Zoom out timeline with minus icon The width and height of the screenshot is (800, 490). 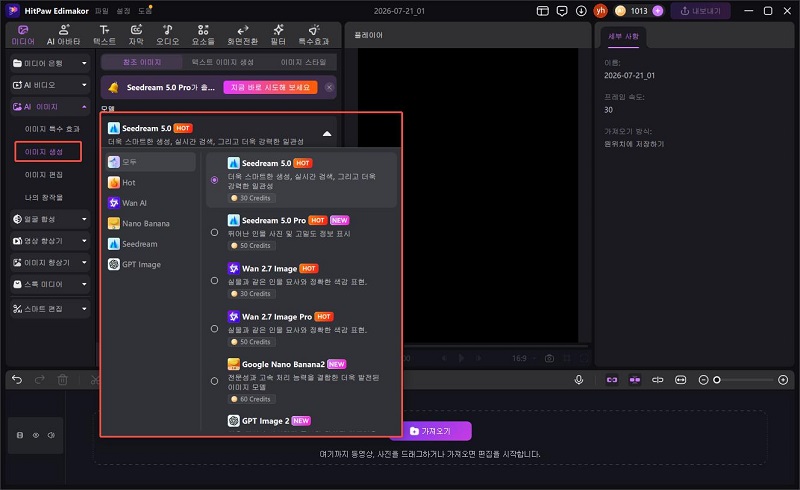point(703,380)
